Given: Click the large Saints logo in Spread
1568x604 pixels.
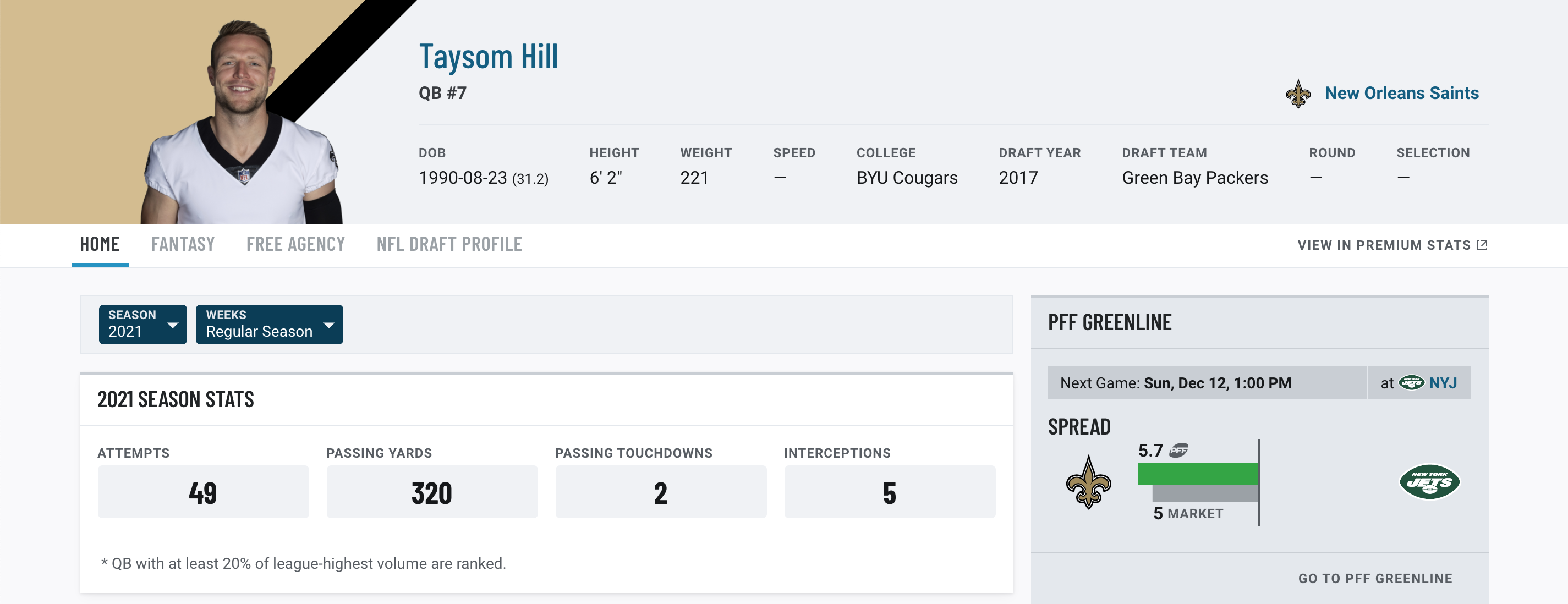Looking at the screenshot, I should click(1088, 482).
